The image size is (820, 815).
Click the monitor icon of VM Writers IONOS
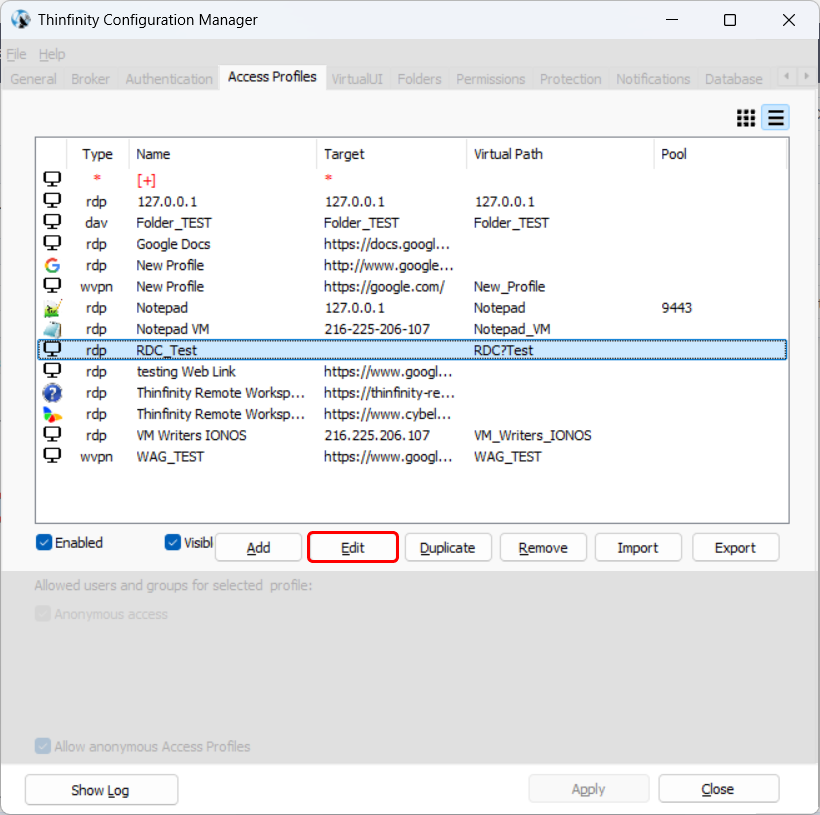(52, 434)
